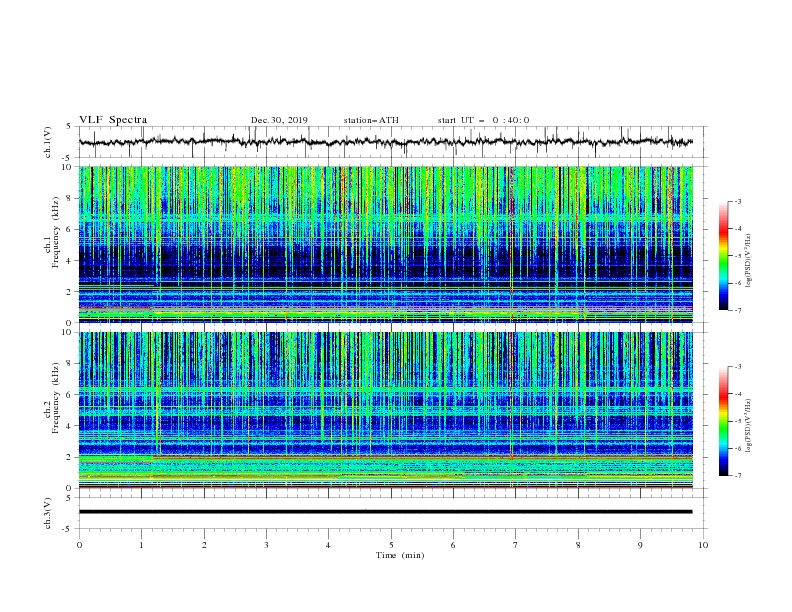Click the "-6" tick of ch.2 color bar
This screenshot has width=792, height=612.
737,448
